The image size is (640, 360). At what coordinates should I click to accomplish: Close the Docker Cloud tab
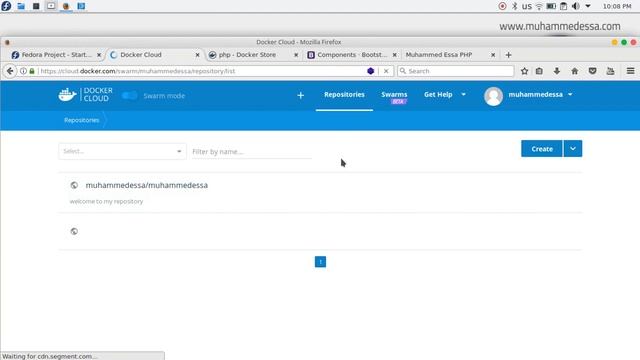[x=198, y=55]
